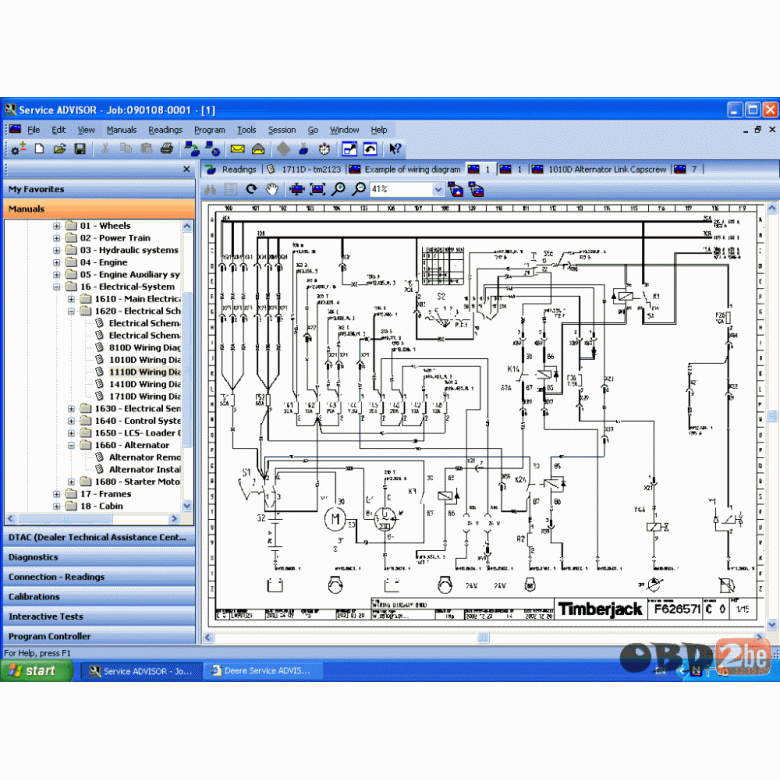Click the zoom percentage field showing 41%

point(401,190)
